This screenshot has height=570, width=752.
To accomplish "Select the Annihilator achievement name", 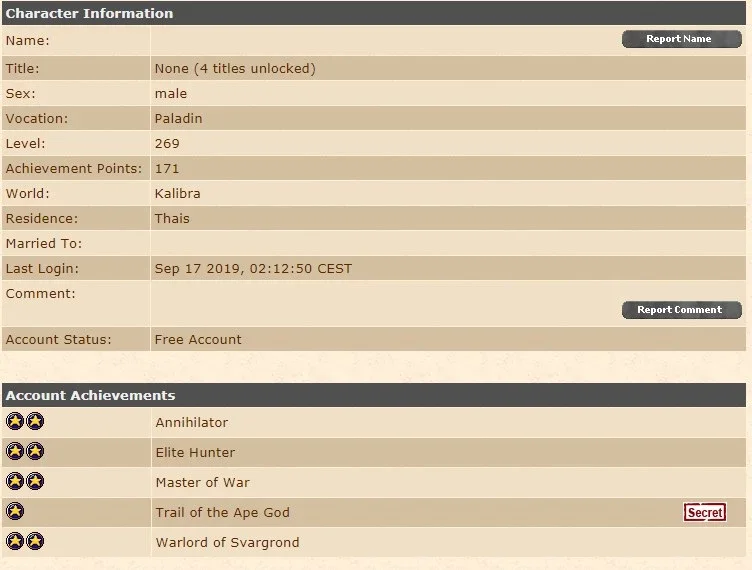I will (191, 422).
